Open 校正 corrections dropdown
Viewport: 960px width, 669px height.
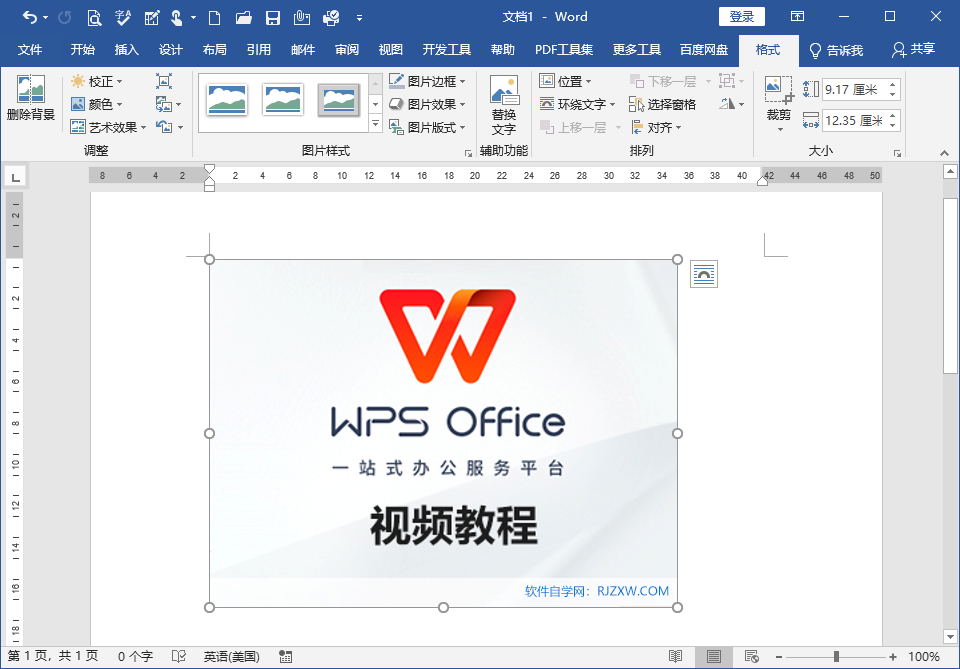click(97, 81)
